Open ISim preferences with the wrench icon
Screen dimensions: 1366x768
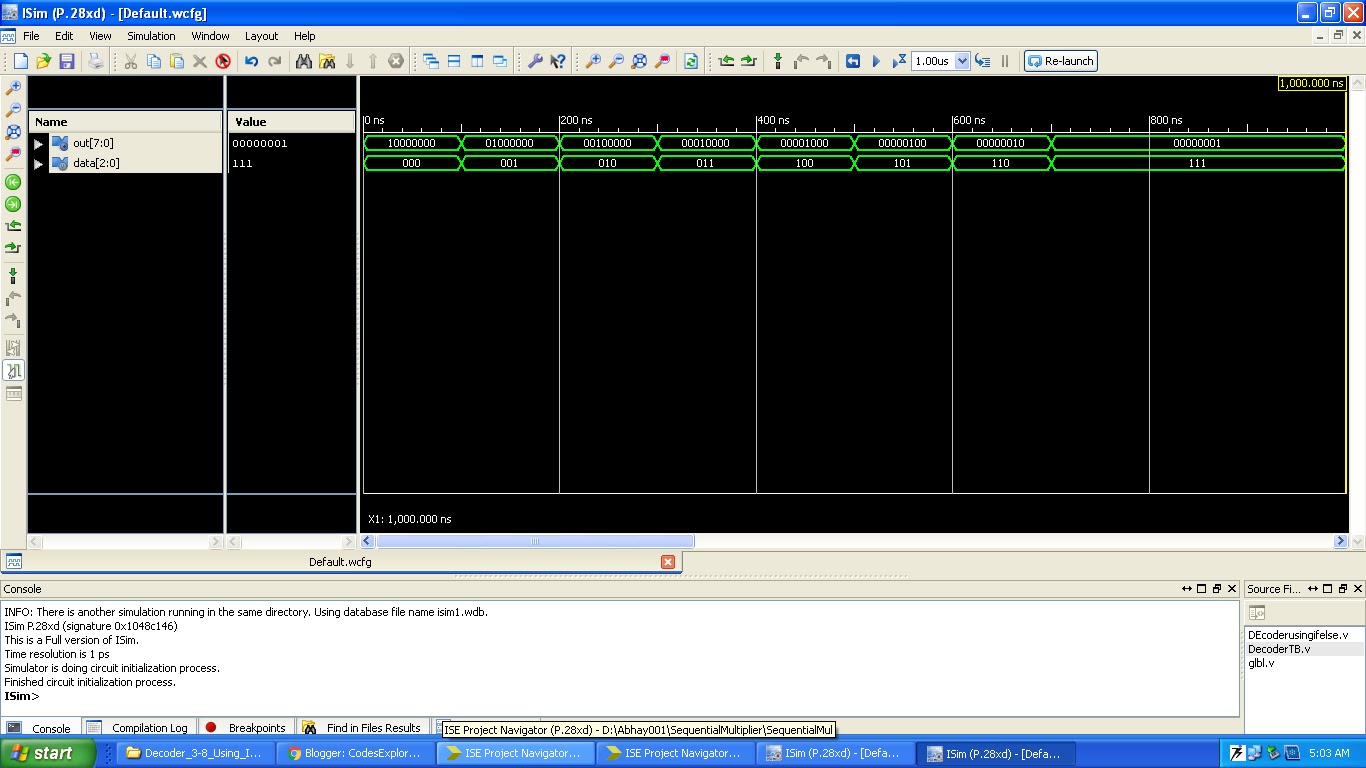pos(536,61)
